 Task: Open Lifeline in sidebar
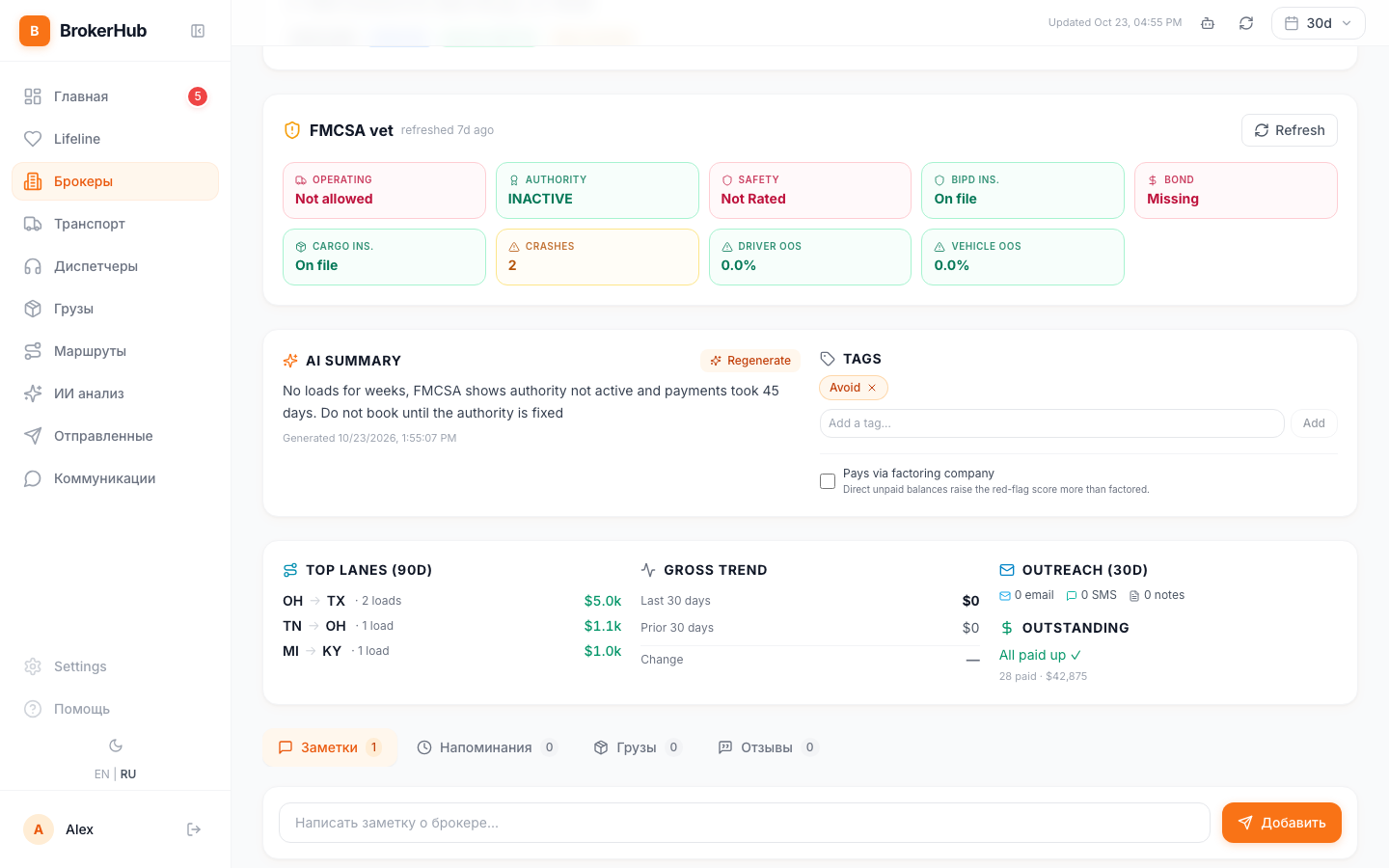116,139
